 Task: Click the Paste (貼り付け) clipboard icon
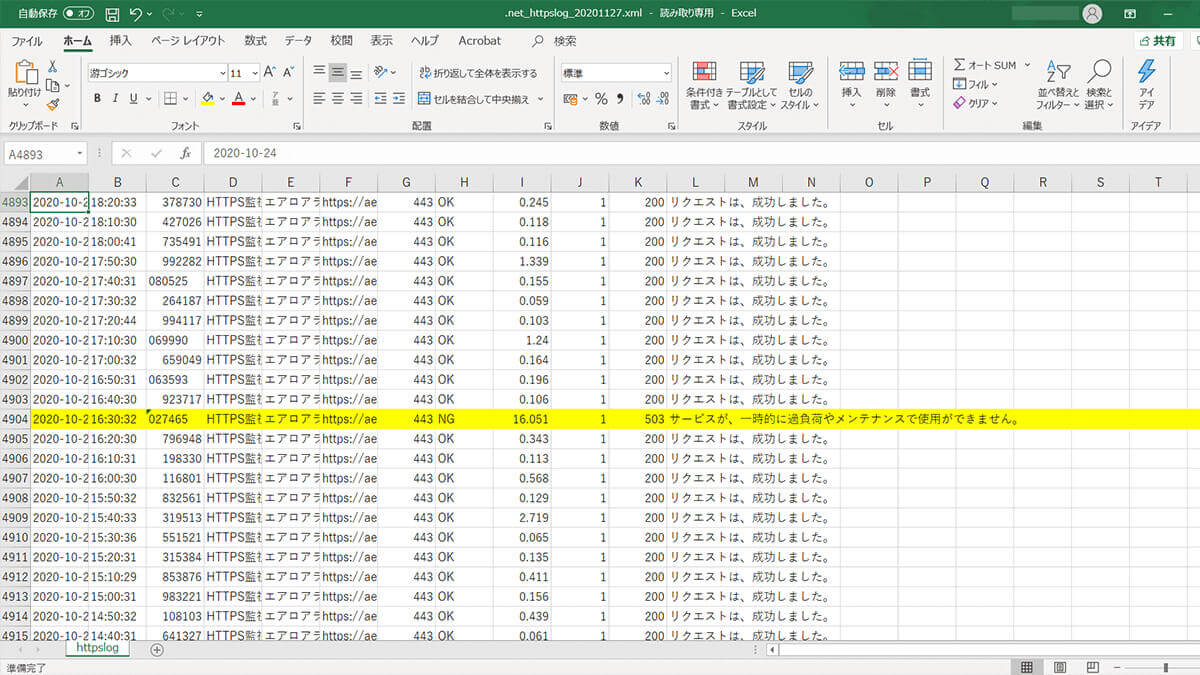(x=25, y=72)
